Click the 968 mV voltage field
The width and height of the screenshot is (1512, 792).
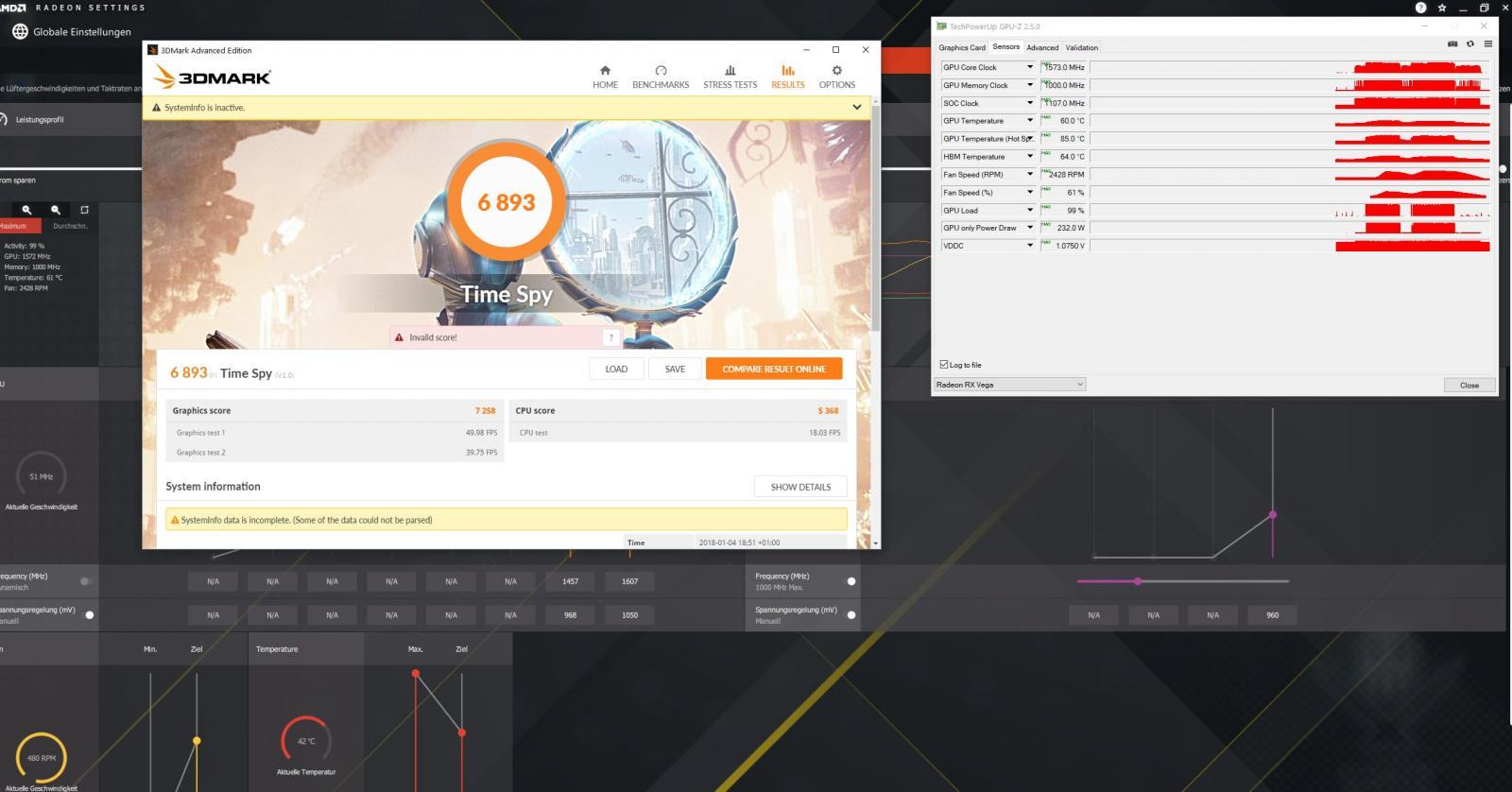[x=571, y=615]
